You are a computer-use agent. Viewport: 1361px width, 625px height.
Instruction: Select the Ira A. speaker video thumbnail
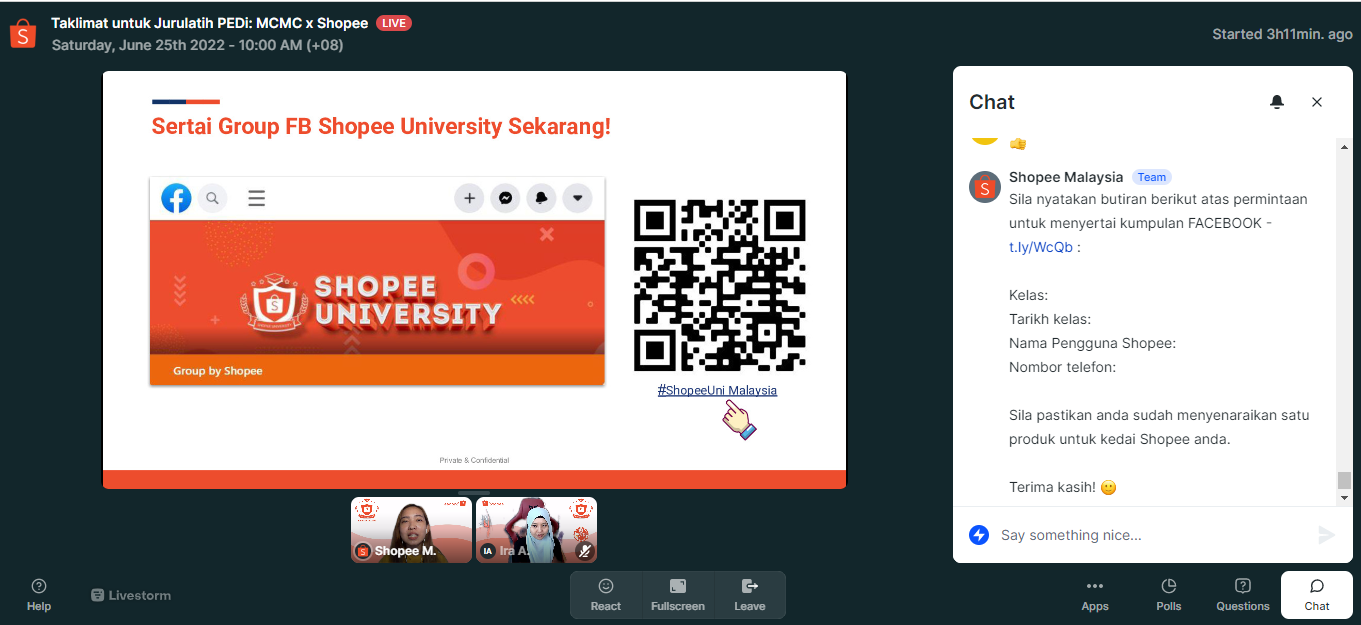(x=536, y=530)
